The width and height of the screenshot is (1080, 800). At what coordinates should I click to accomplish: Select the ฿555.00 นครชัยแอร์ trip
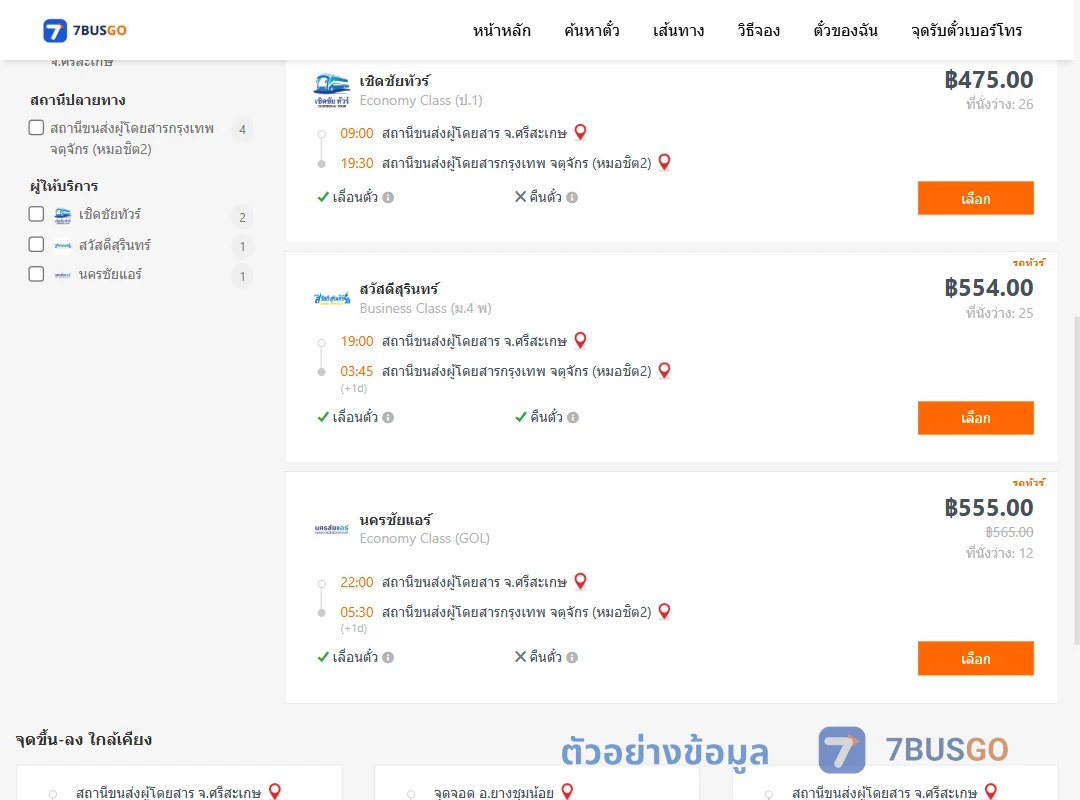click(x=975, y=659)
